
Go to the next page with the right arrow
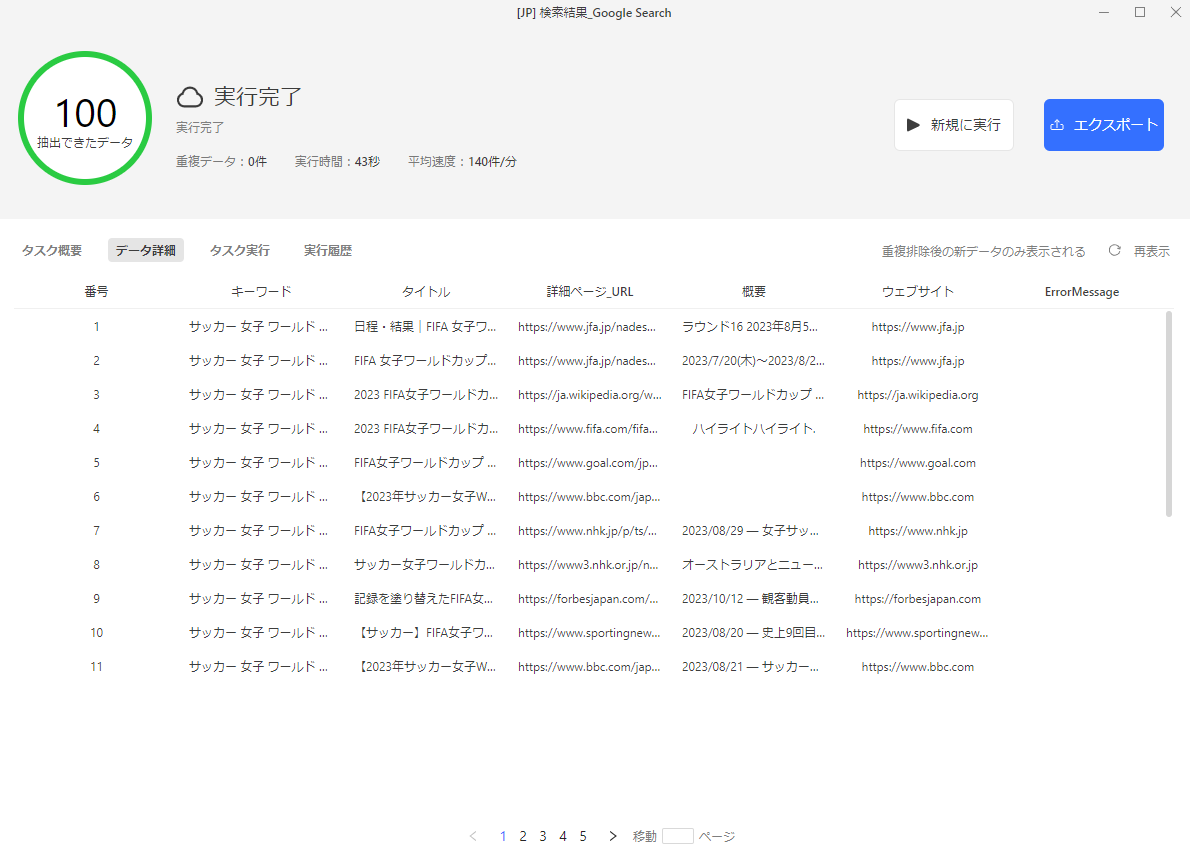click(612, 836)
